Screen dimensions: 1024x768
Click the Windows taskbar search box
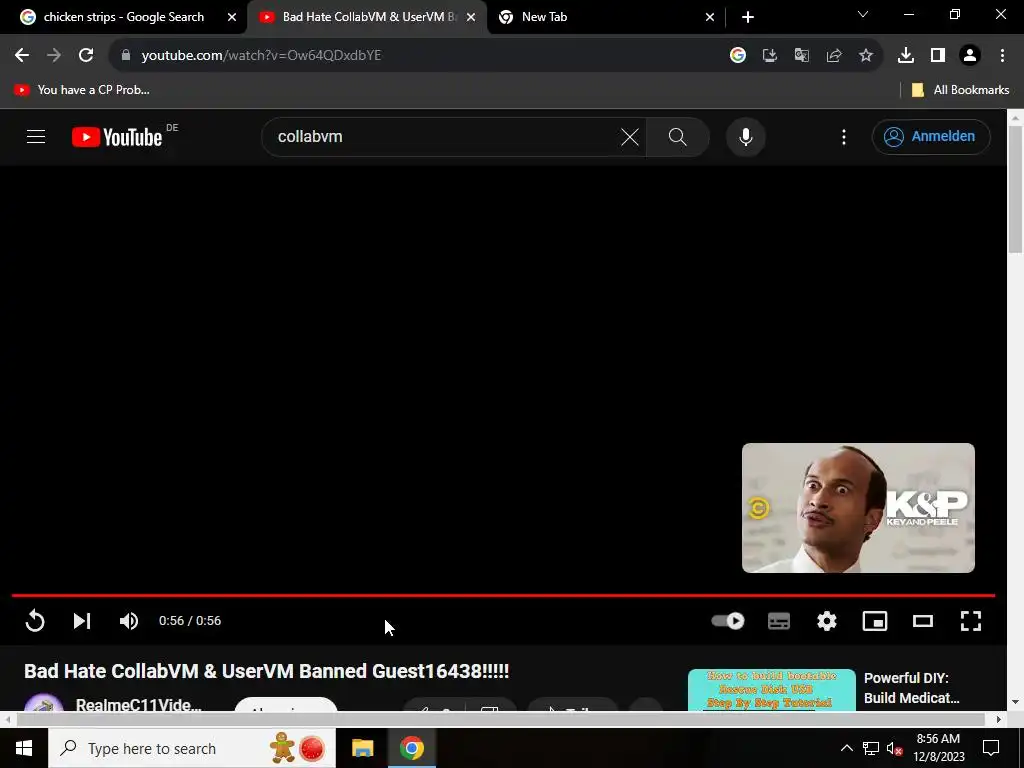click(191, 748)
